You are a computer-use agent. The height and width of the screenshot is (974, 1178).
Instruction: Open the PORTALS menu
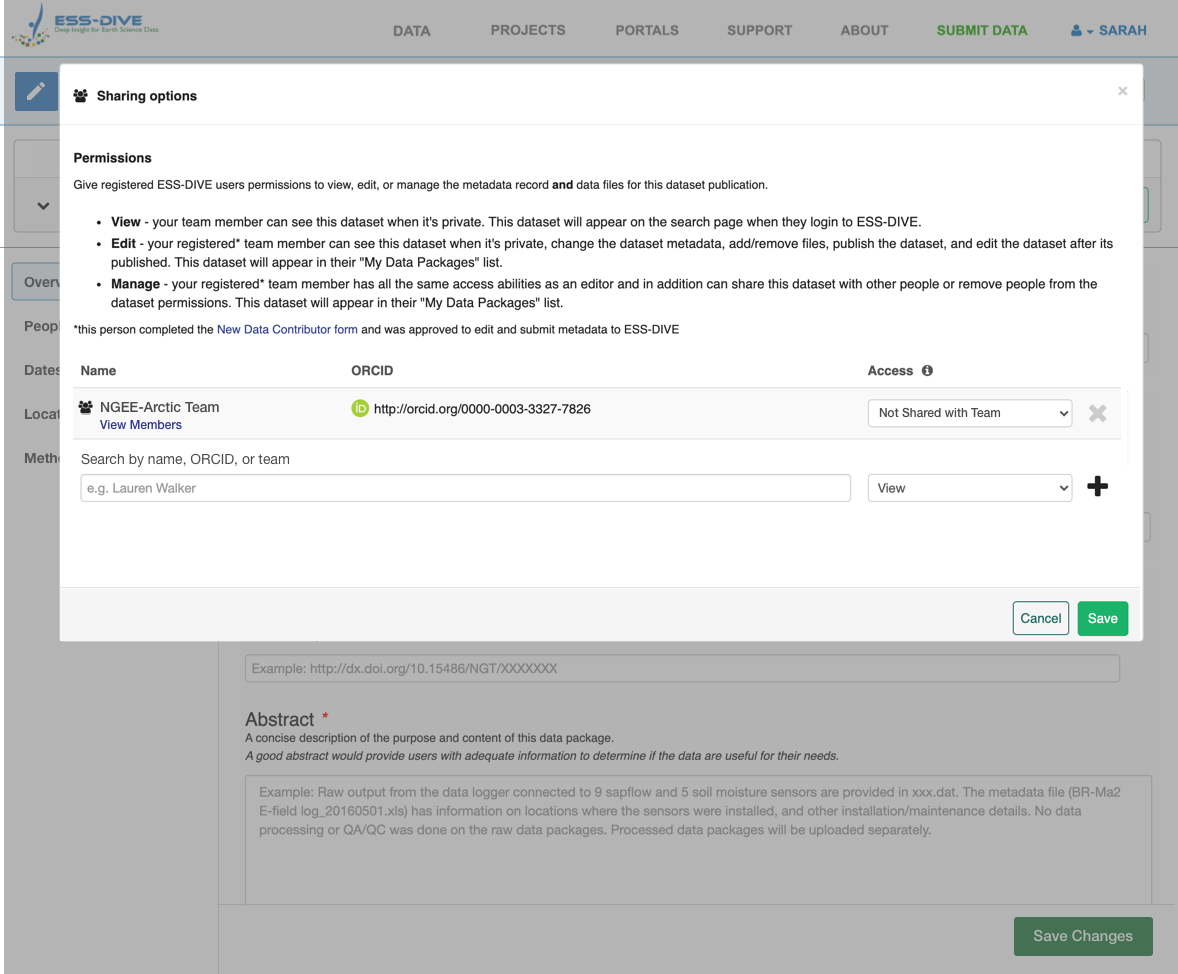647,30
